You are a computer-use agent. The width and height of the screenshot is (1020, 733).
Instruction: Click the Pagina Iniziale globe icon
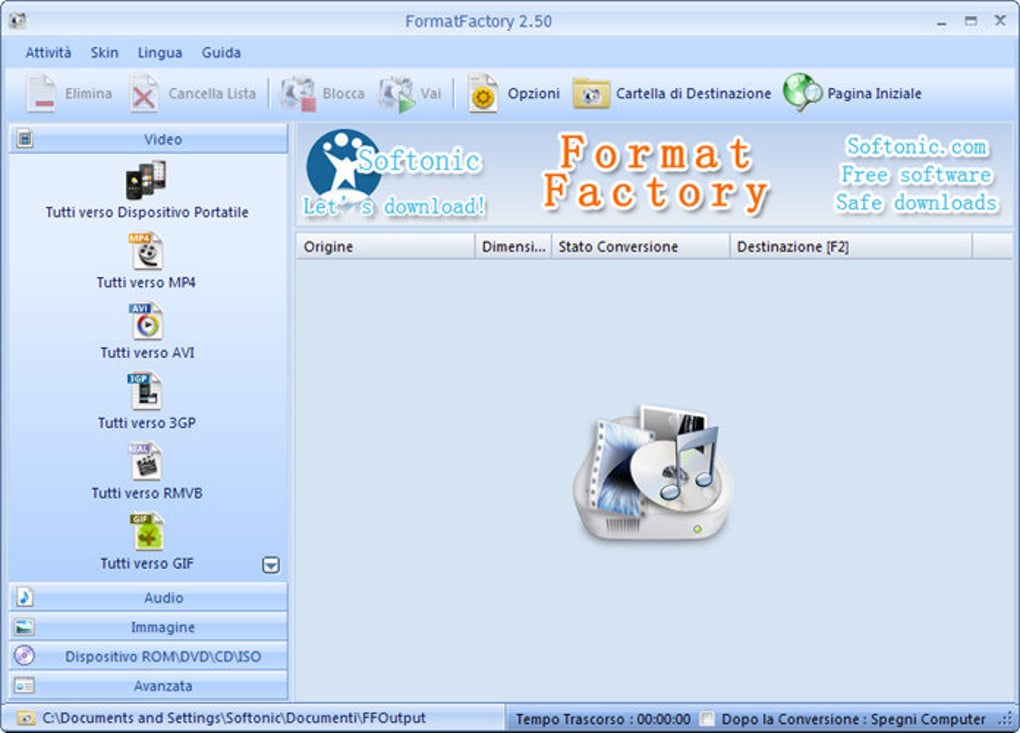802,92
